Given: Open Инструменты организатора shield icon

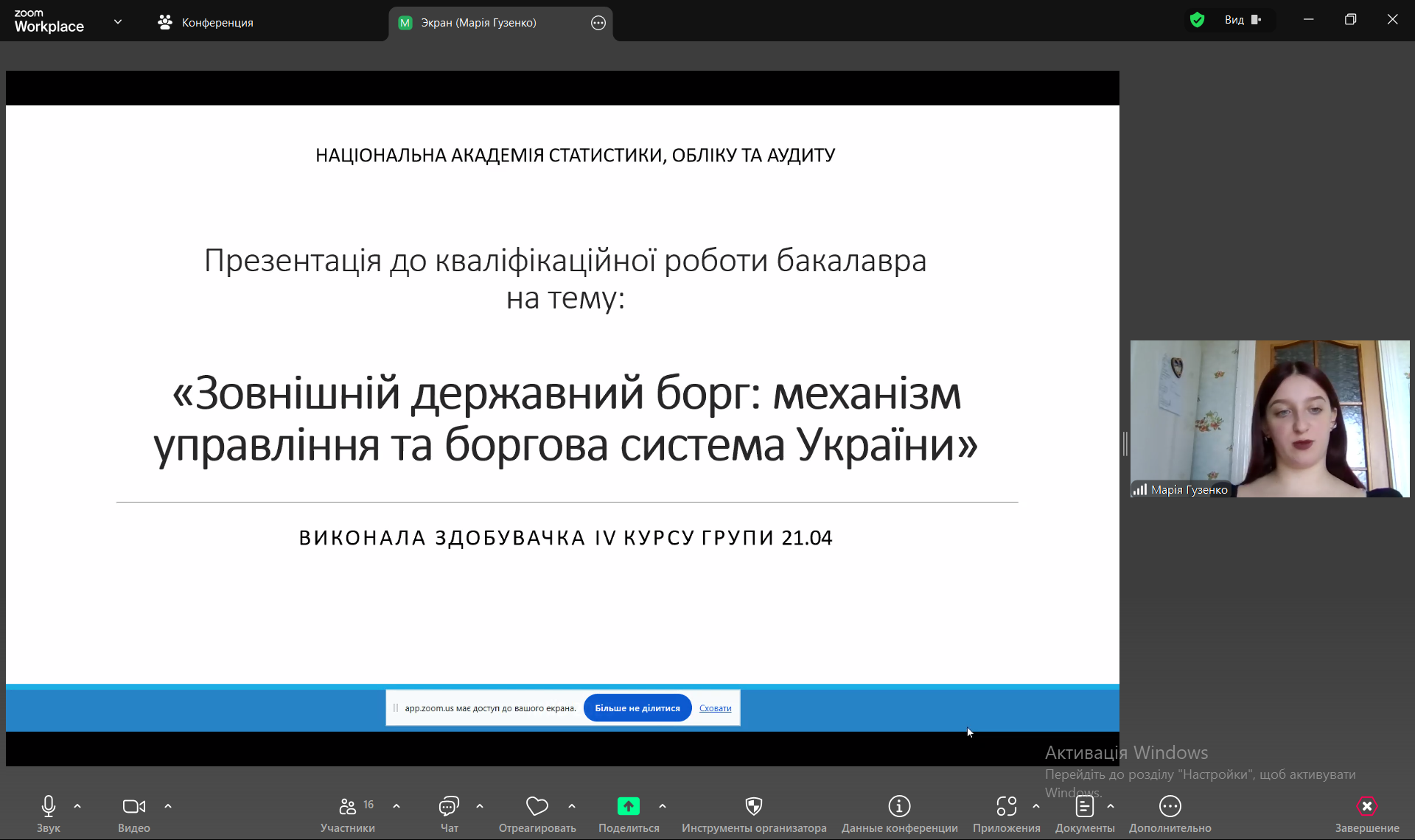Looking at the screenshot, I should click(x=753, y=807).
